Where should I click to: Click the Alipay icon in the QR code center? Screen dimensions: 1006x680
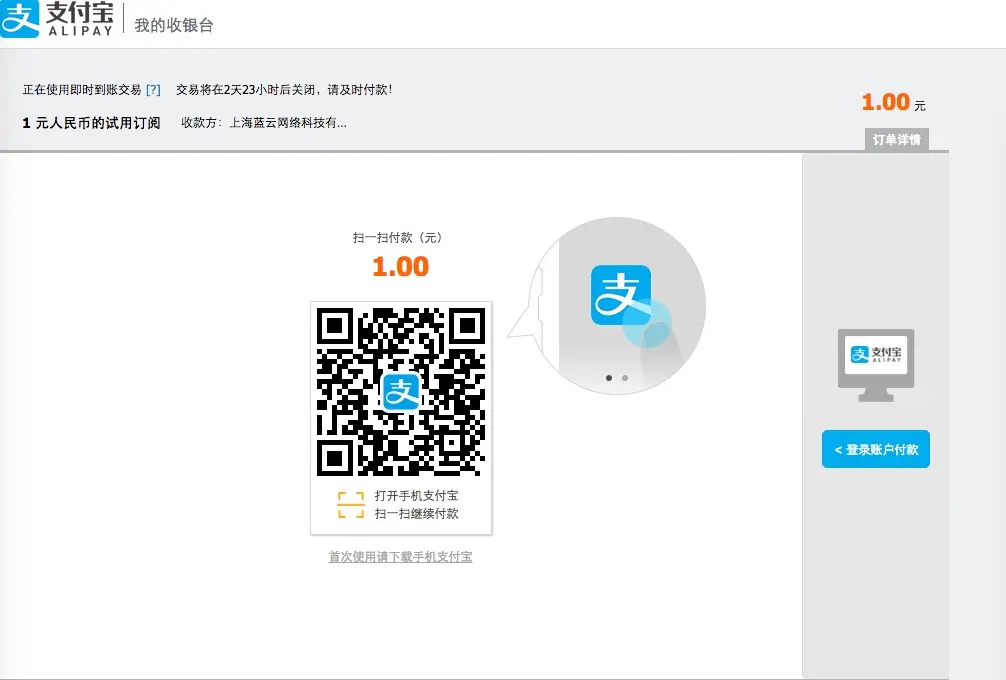[x=401, y=391]
